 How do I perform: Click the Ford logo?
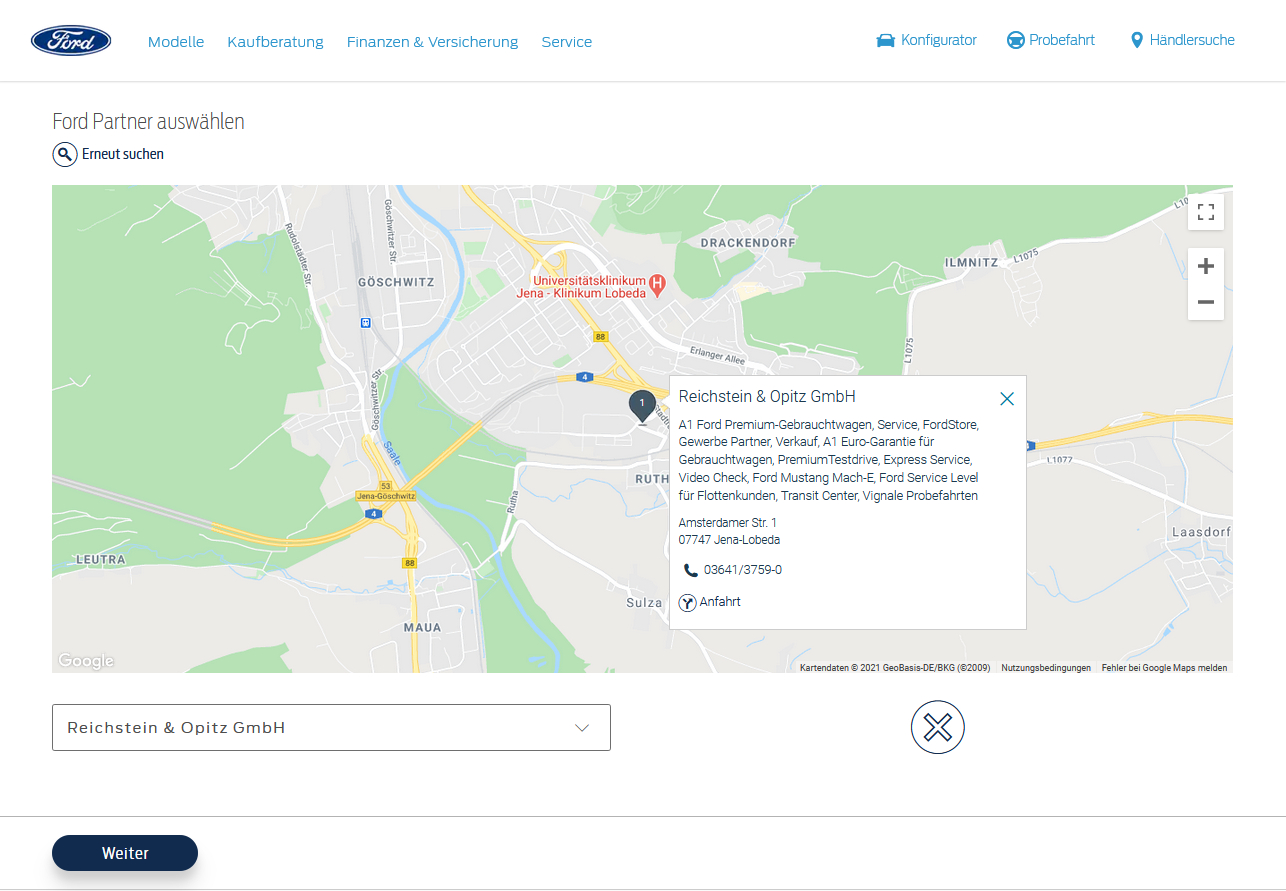click(x=71, y=41)
